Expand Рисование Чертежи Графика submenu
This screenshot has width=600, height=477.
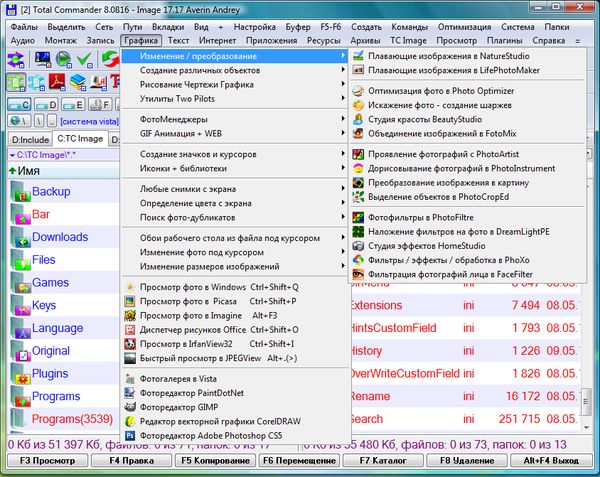(236, 85)
